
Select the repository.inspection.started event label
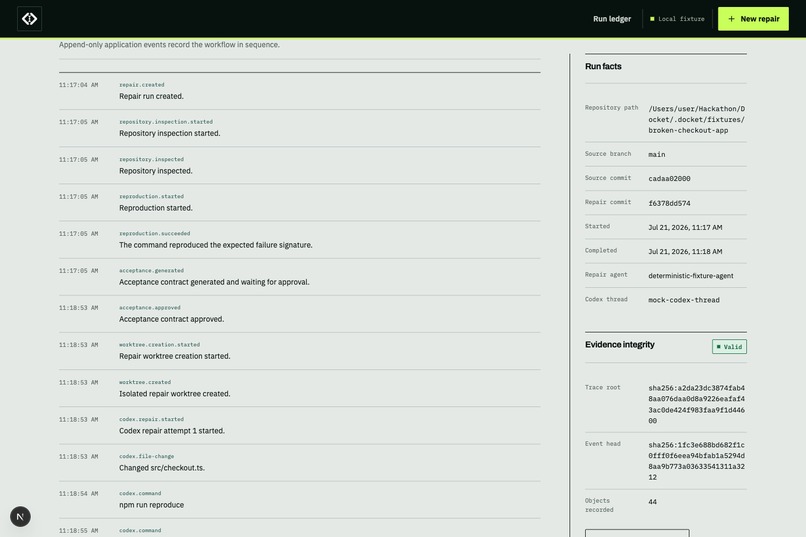coord(166,122)
